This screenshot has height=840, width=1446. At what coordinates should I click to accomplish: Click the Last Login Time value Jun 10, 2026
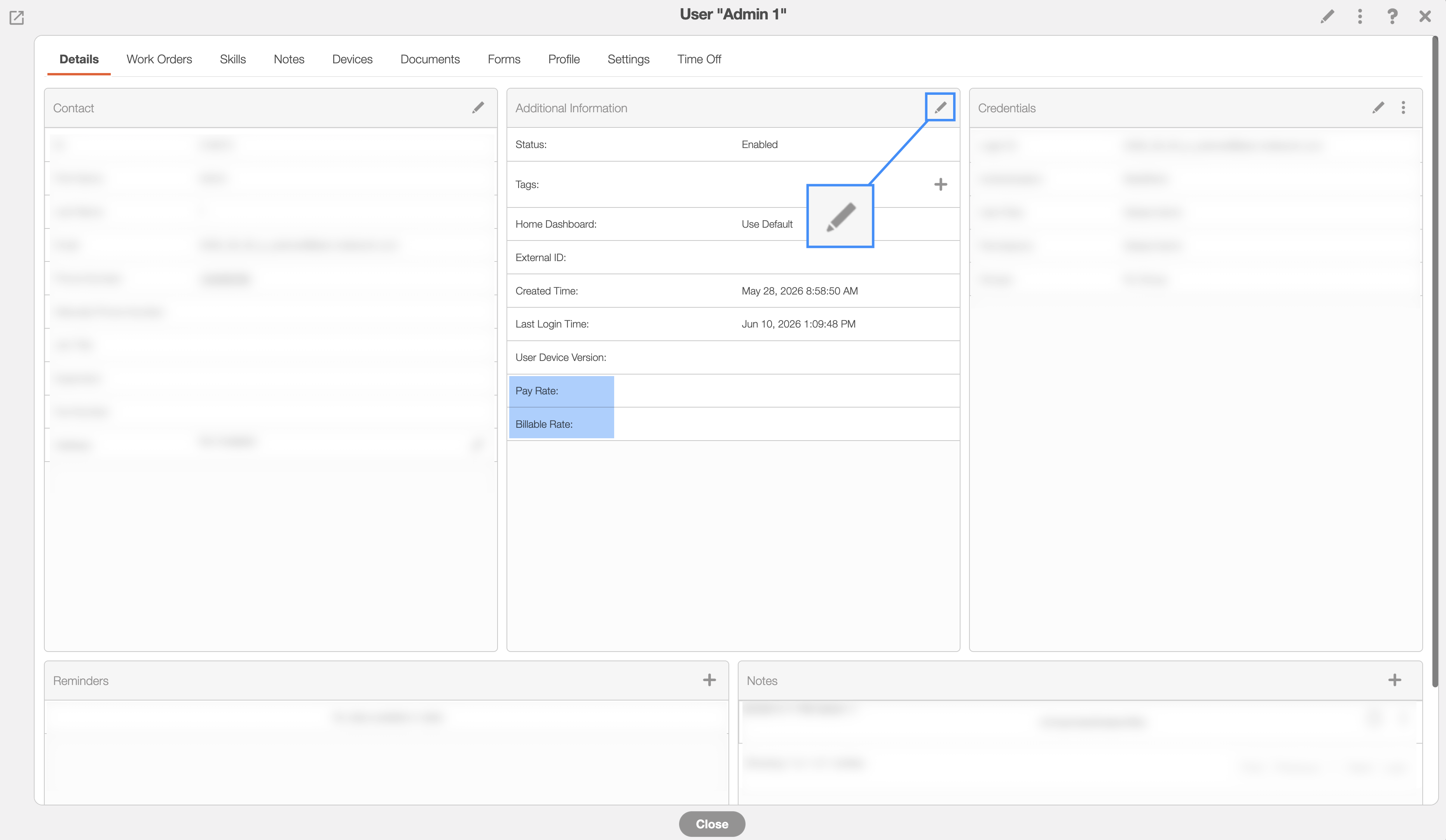(x=799, y=324)
